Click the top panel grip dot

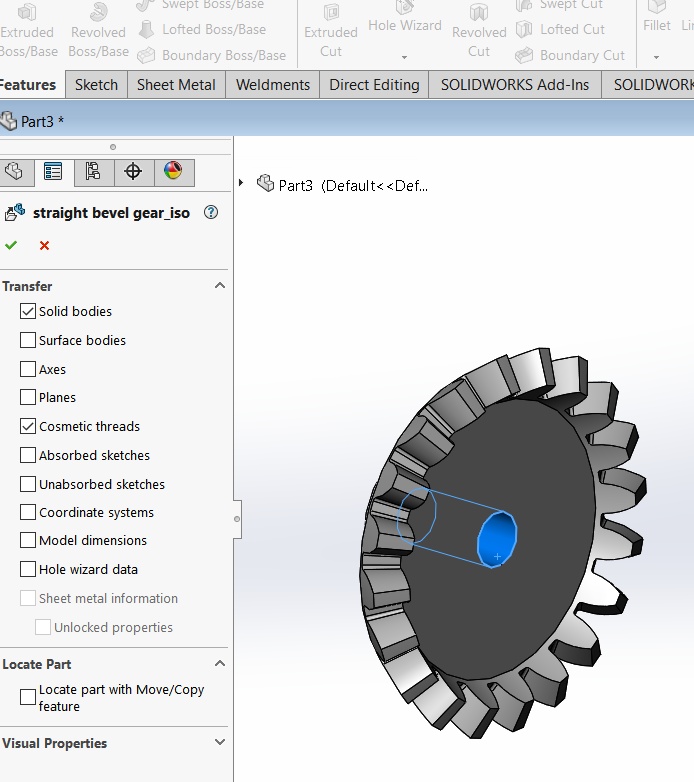(x=113, y=147)
